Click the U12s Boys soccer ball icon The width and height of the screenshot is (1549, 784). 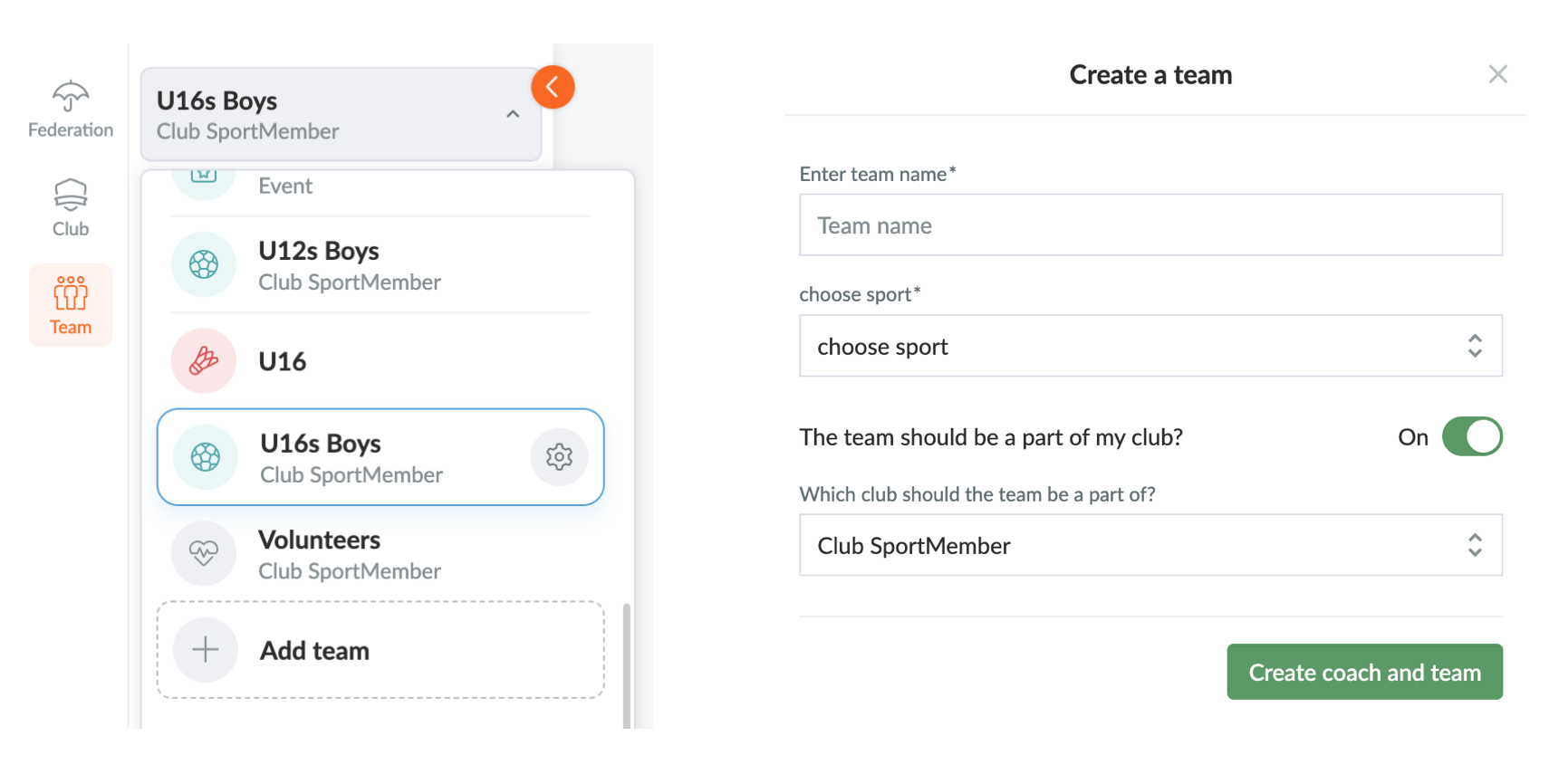(204, 264)
